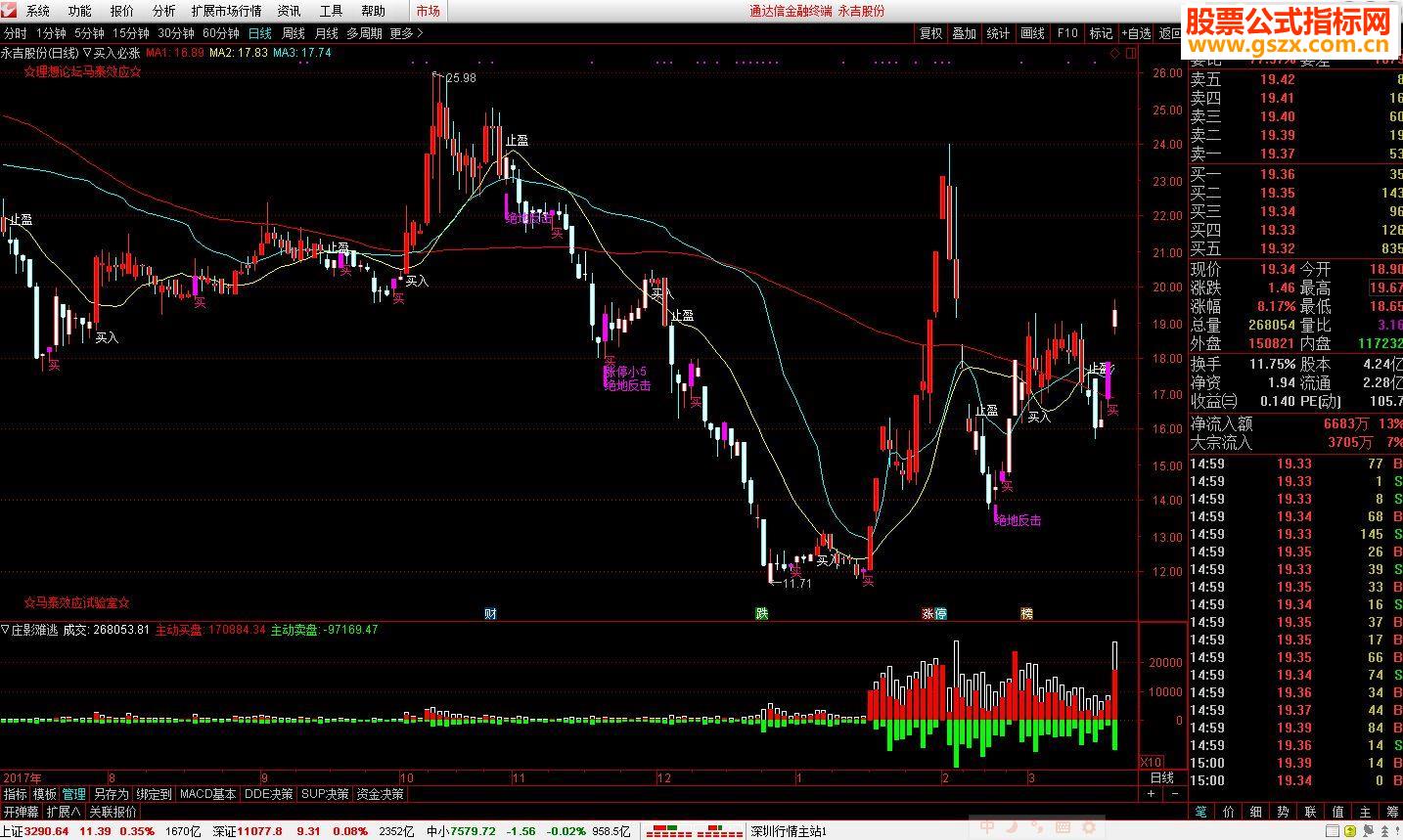The image size is (1403, 840).
Task: Expand the ▽买入必涨 indicator menu
Action: tap(111, 52)
